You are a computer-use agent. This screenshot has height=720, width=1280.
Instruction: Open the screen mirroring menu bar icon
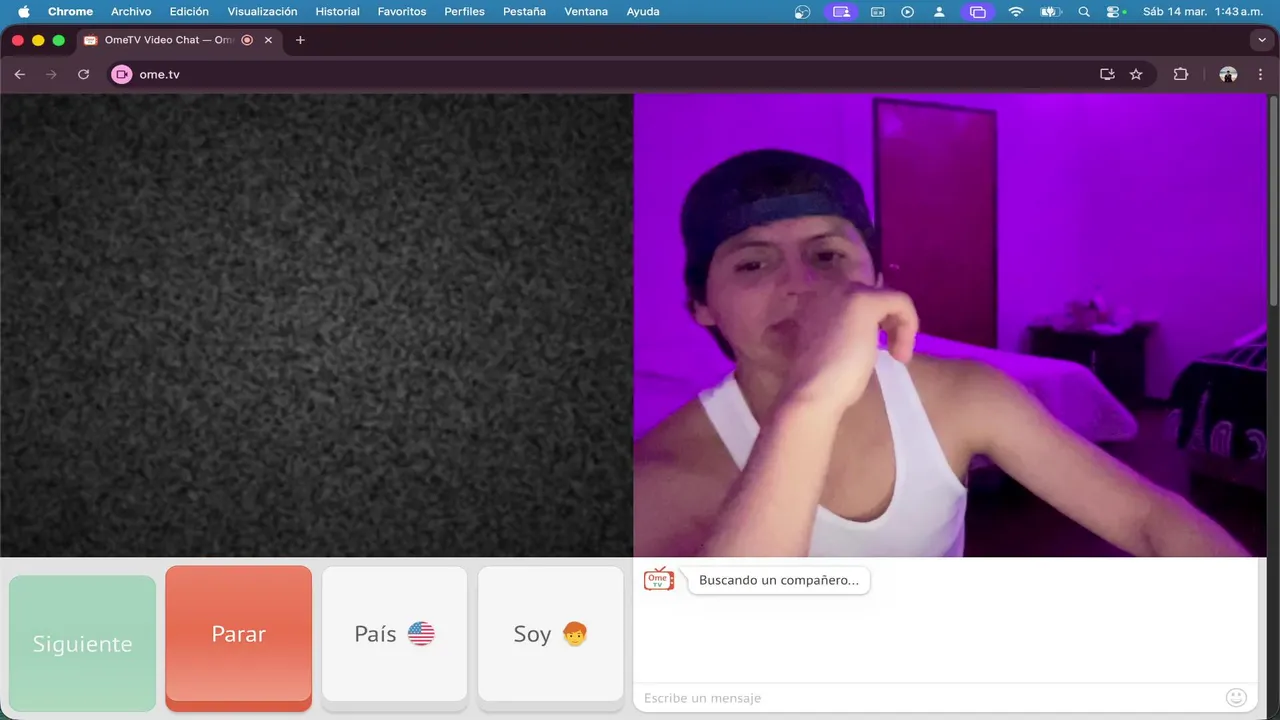(977, 12)
